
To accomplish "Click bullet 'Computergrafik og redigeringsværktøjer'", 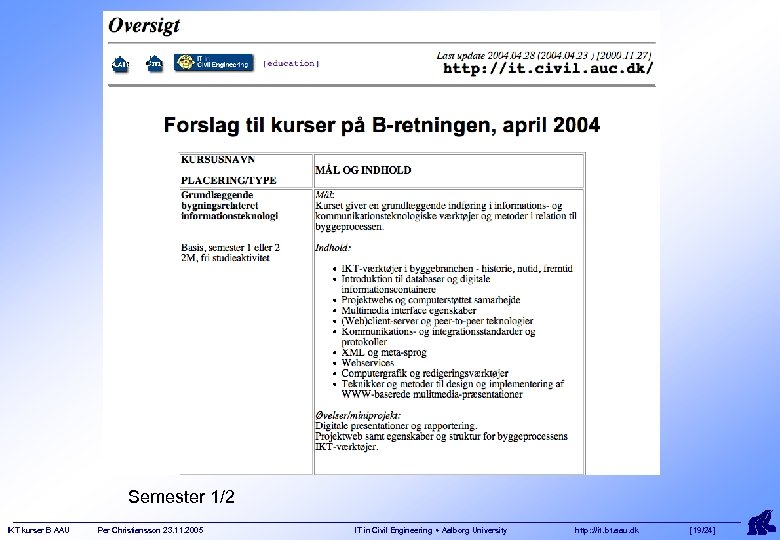I will pyautogui.click(x=424, y=373).
